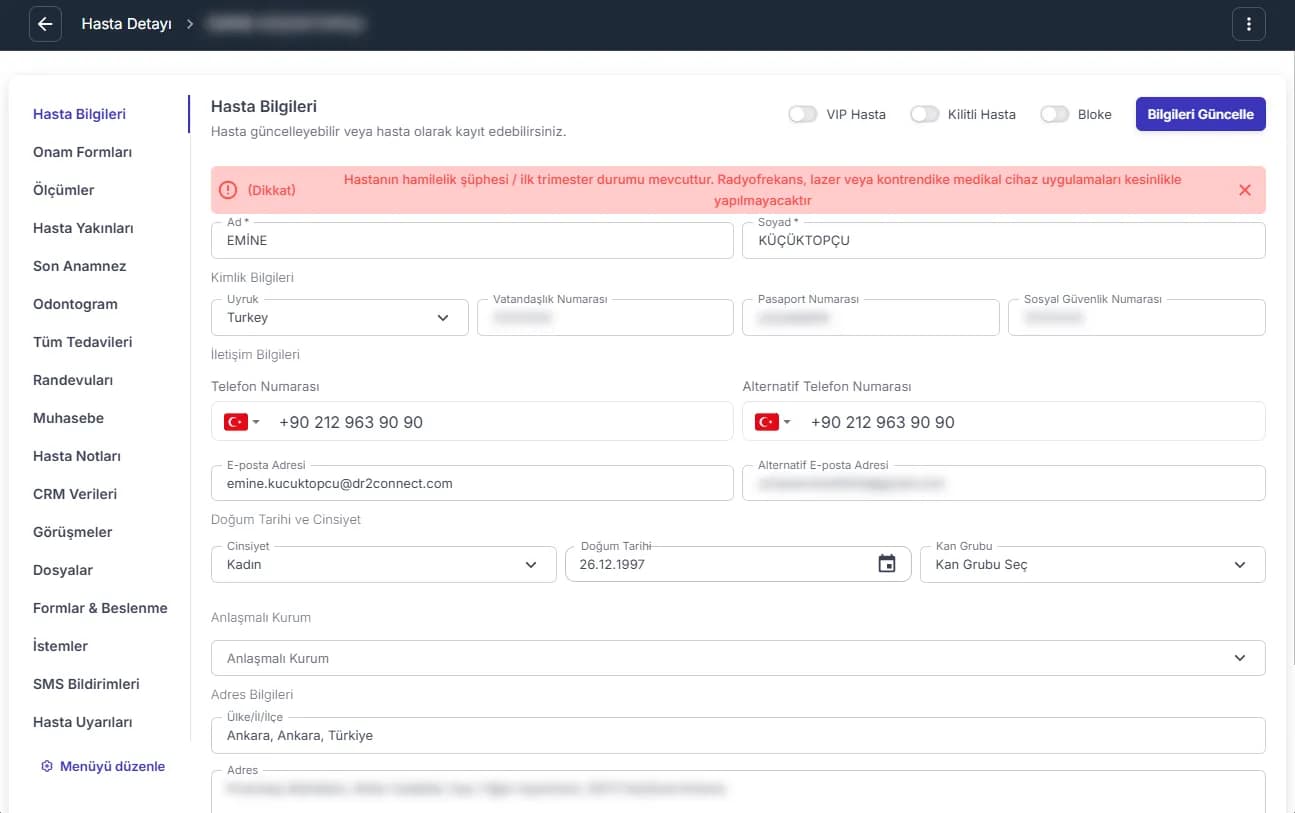Click the Hasta Detayı breadcrumb
Screen dimensions: 1295x813
(x=126, y=24)
